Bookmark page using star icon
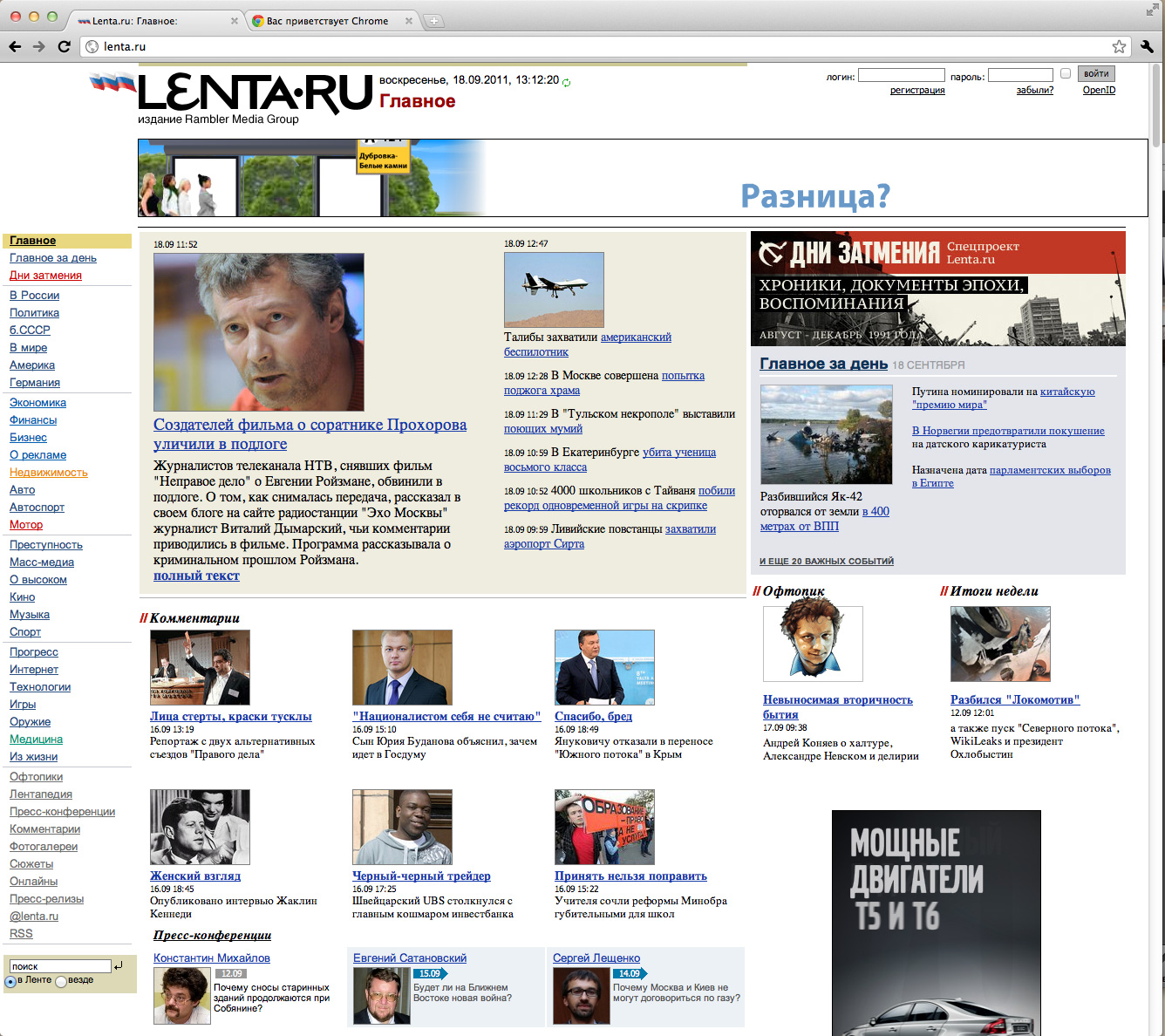 [1119, 47]
